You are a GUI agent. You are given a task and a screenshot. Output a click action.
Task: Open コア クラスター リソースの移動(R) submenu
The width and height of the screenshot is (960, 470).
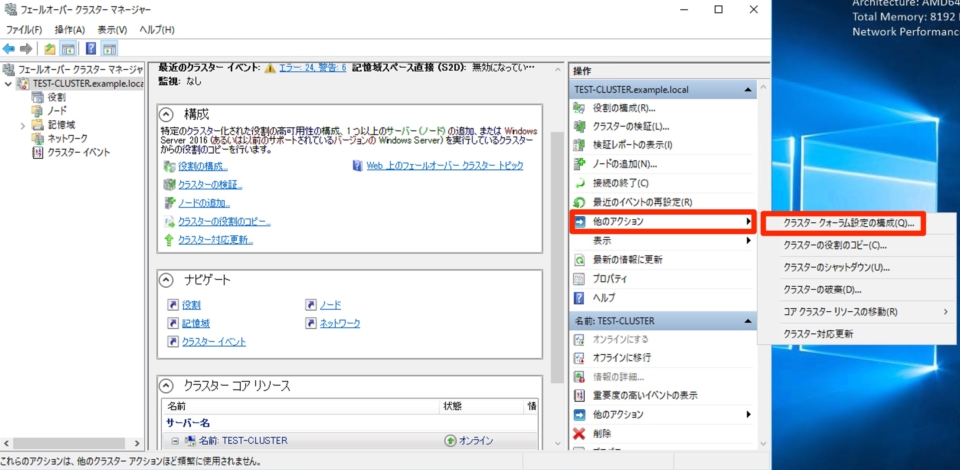857,311
